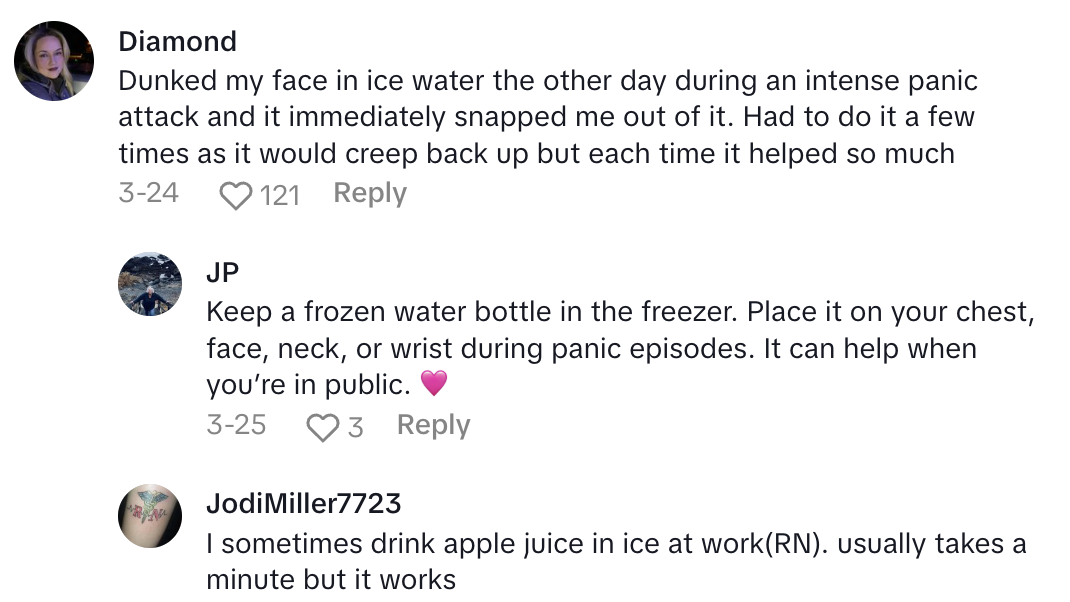Click the 121 like count
This screenshot has width=1070, height=602.
(280, 195)
